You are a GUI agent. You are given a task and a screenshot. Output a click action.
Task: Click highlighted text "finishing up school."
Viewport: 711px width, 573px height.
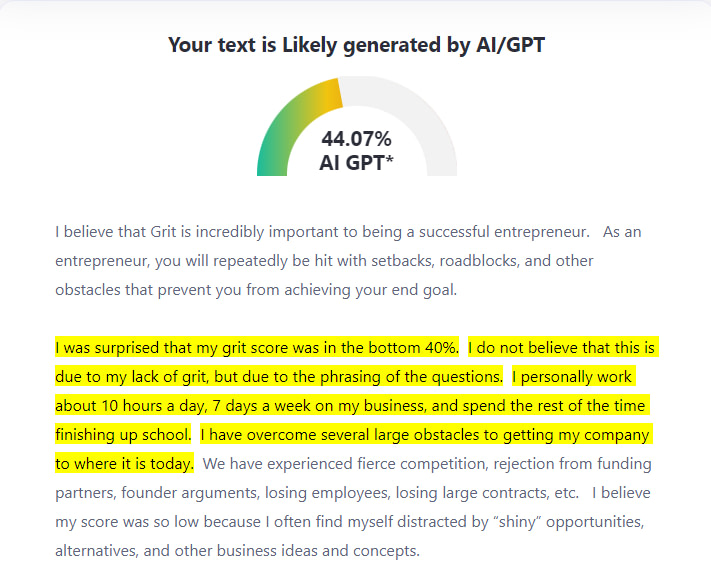pyautogui.click(x=123, y=435)
